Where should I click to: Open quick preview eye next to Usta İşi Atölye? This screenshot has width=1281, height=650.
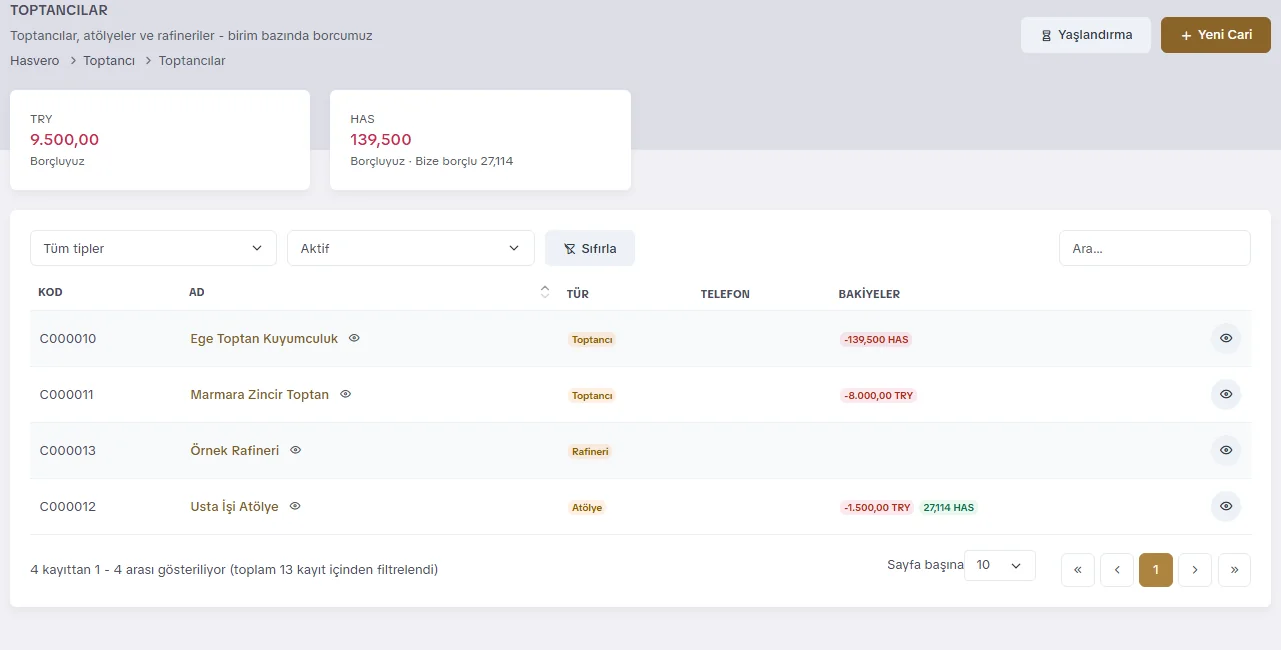(x=295, y=506)
